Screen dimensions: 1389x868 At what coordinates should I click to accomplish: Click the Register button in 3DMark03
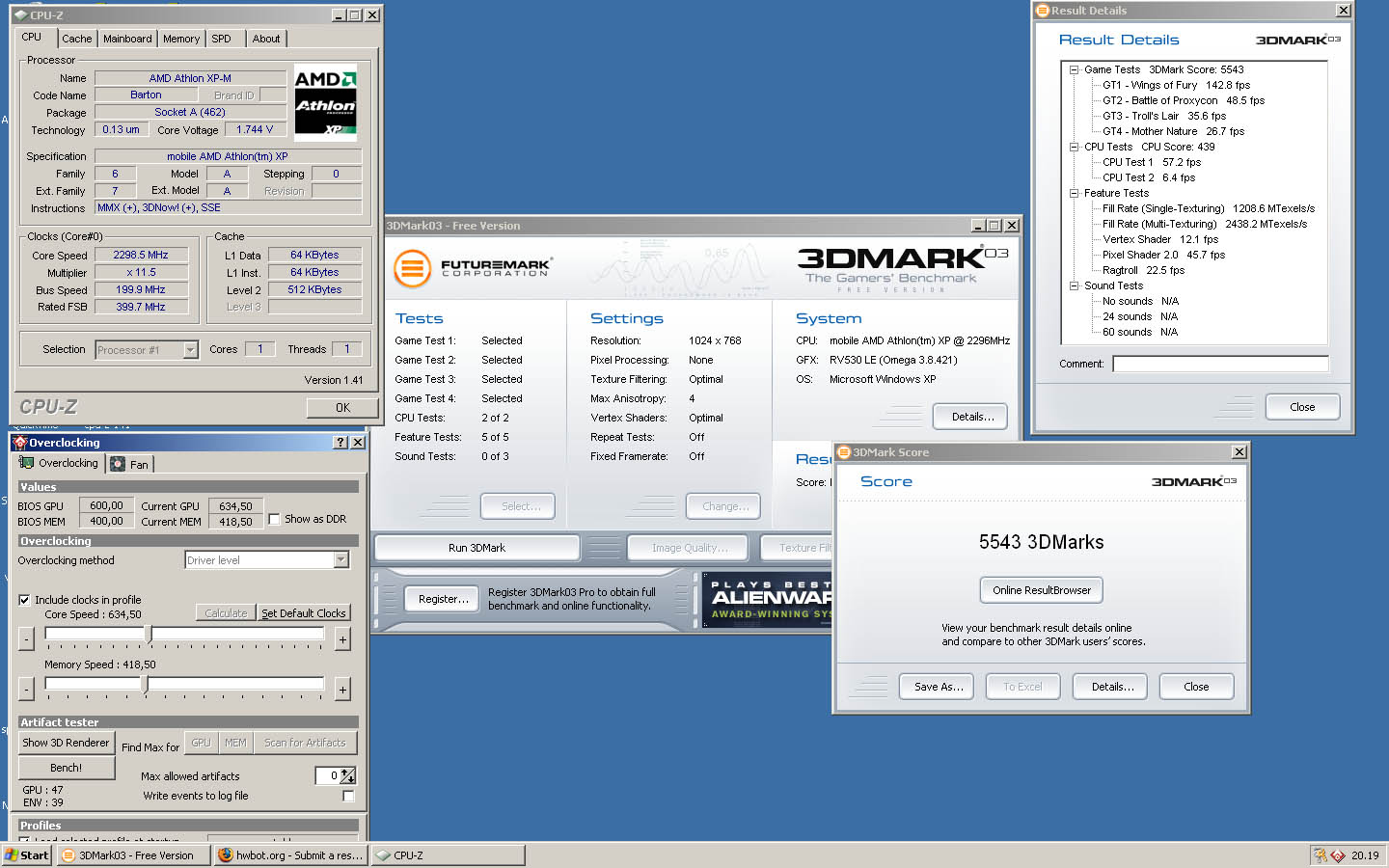pos(444,599)
